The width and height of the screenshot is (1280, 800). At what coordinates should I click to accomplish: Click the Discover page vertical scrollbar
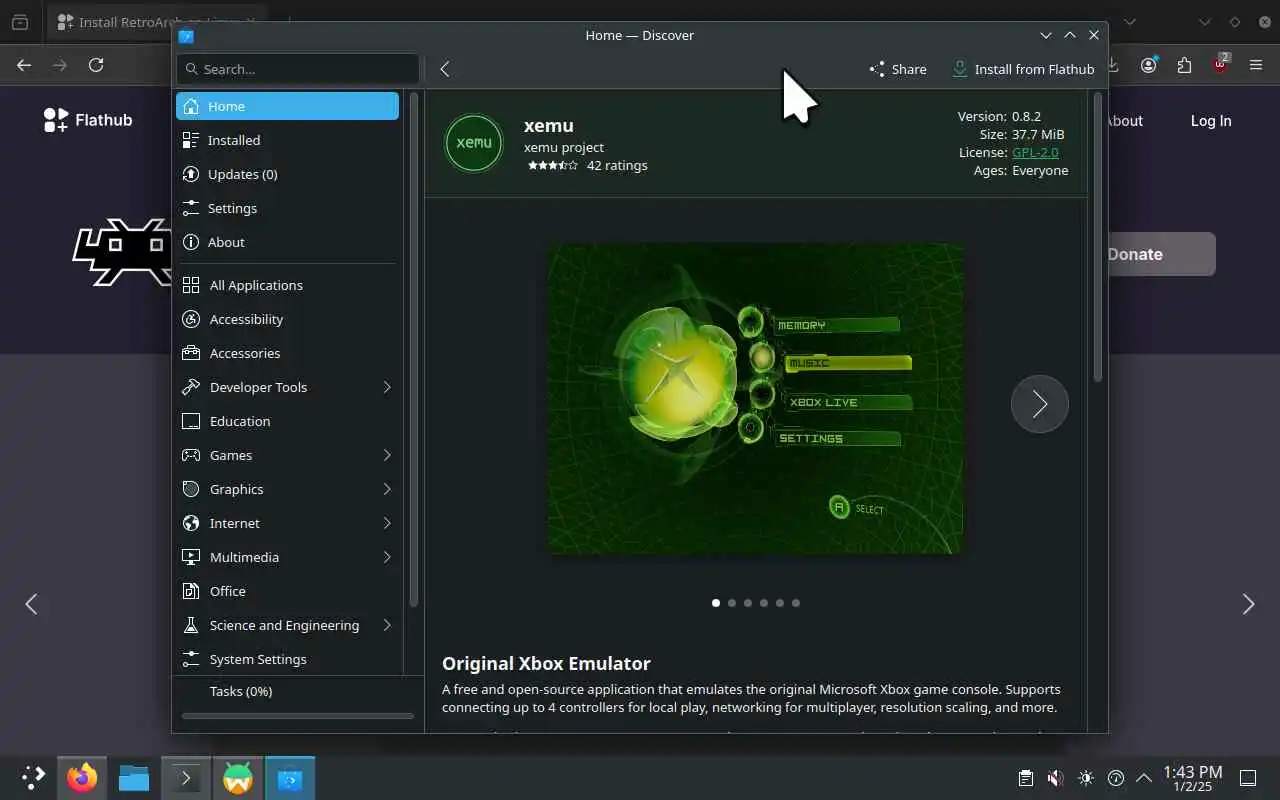tap(1097, 237)
